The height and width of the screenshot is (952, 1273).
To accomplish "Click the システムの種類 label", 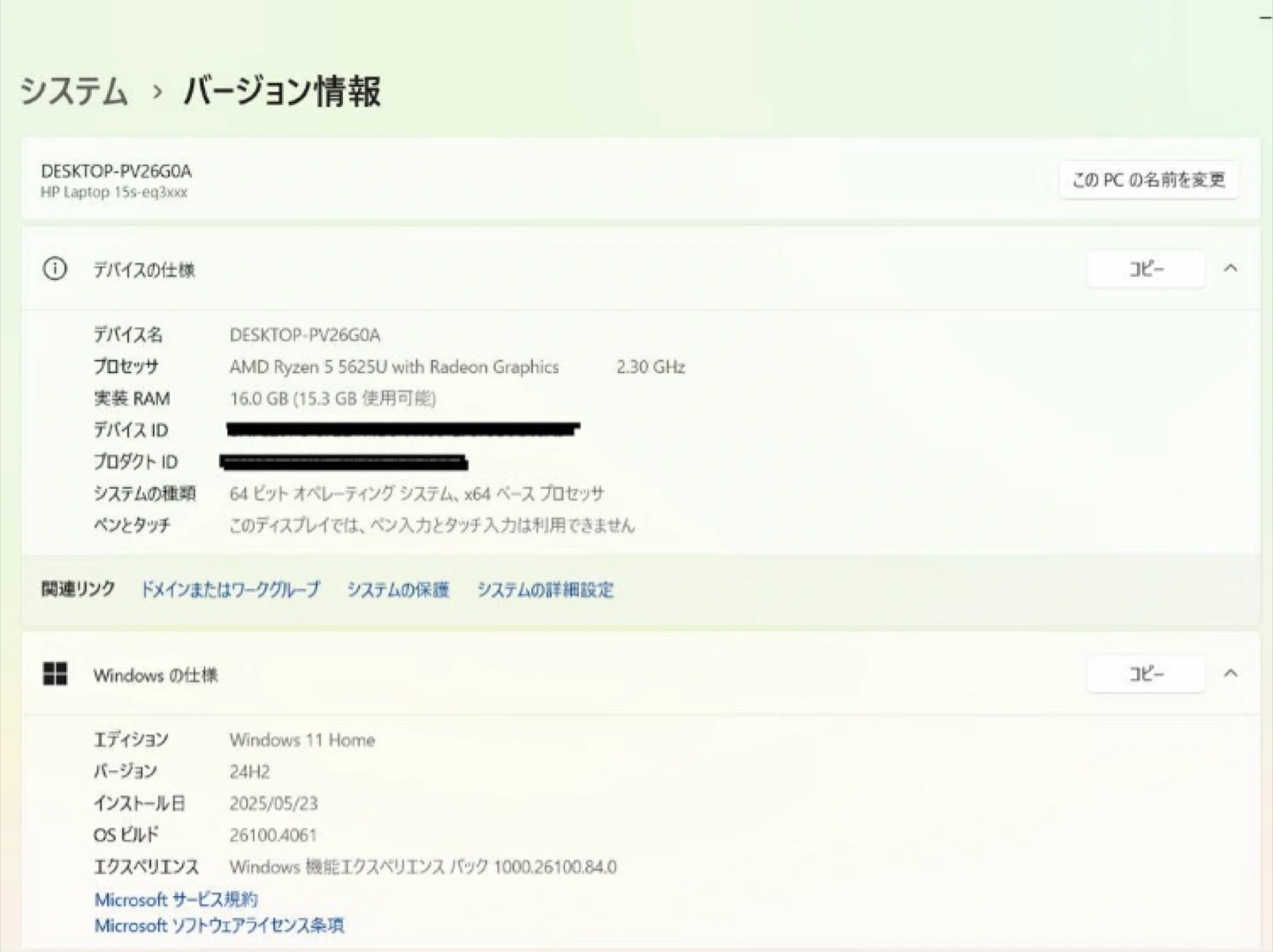I will [x=145, y=493].
